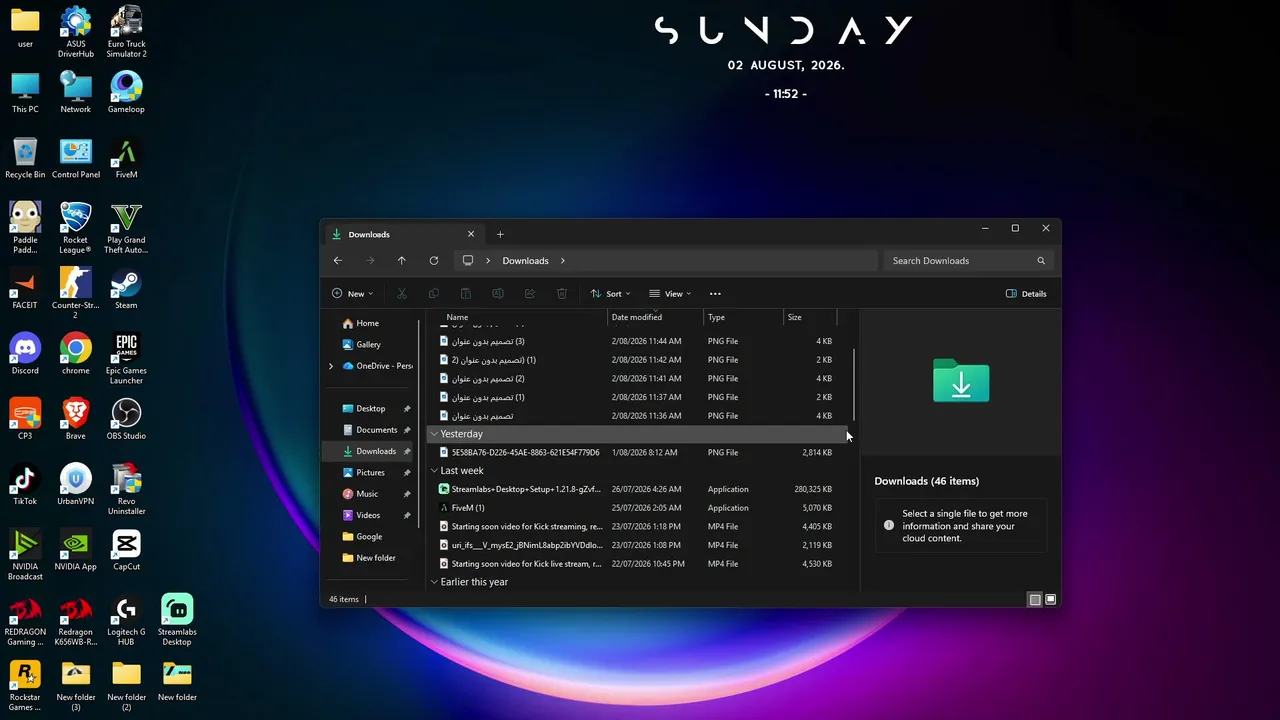The height and width of the screenshot is (720, 1280).
Task: Collapse the Last week file group
Action: 434,471
